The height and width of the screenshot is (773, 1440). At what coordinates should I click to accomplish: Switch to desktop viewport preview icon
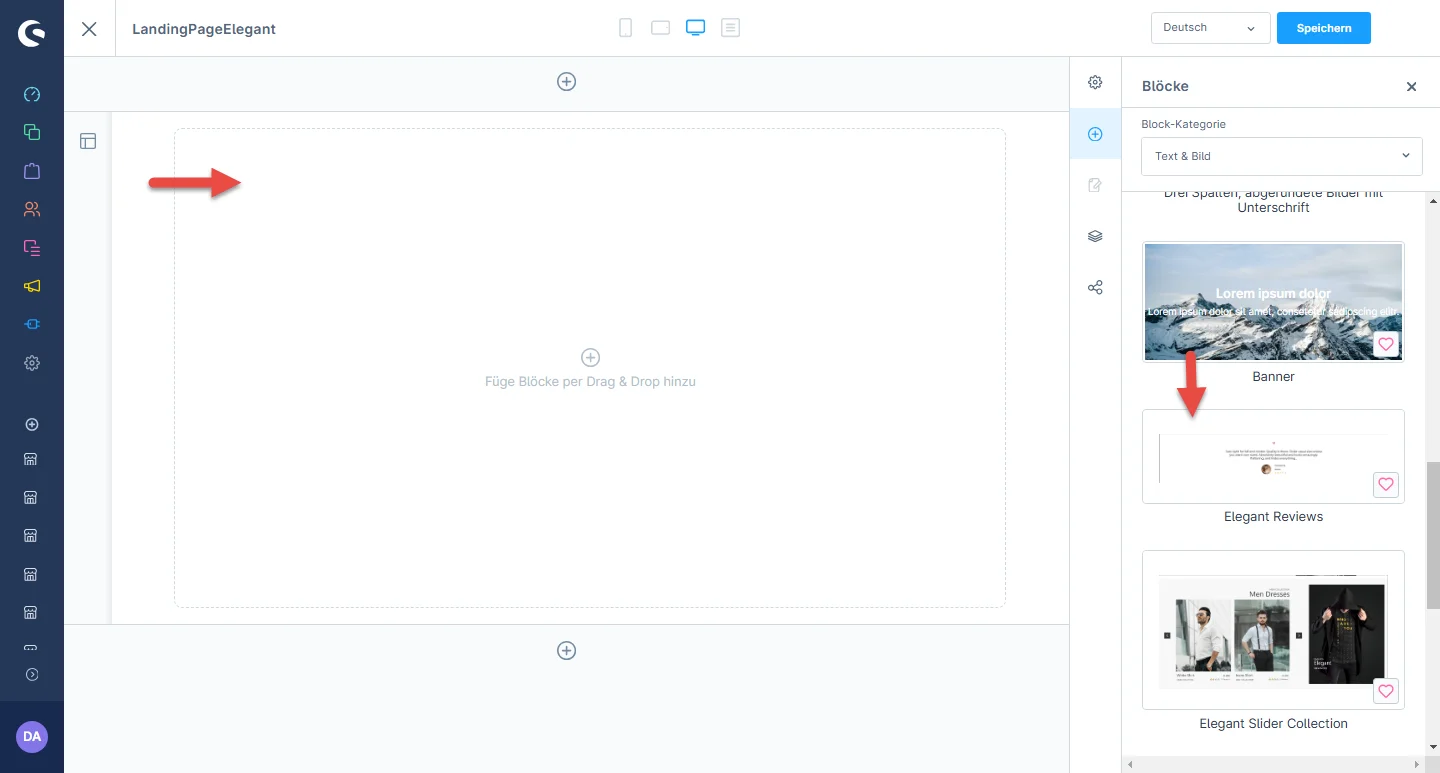tap(696, 28)
